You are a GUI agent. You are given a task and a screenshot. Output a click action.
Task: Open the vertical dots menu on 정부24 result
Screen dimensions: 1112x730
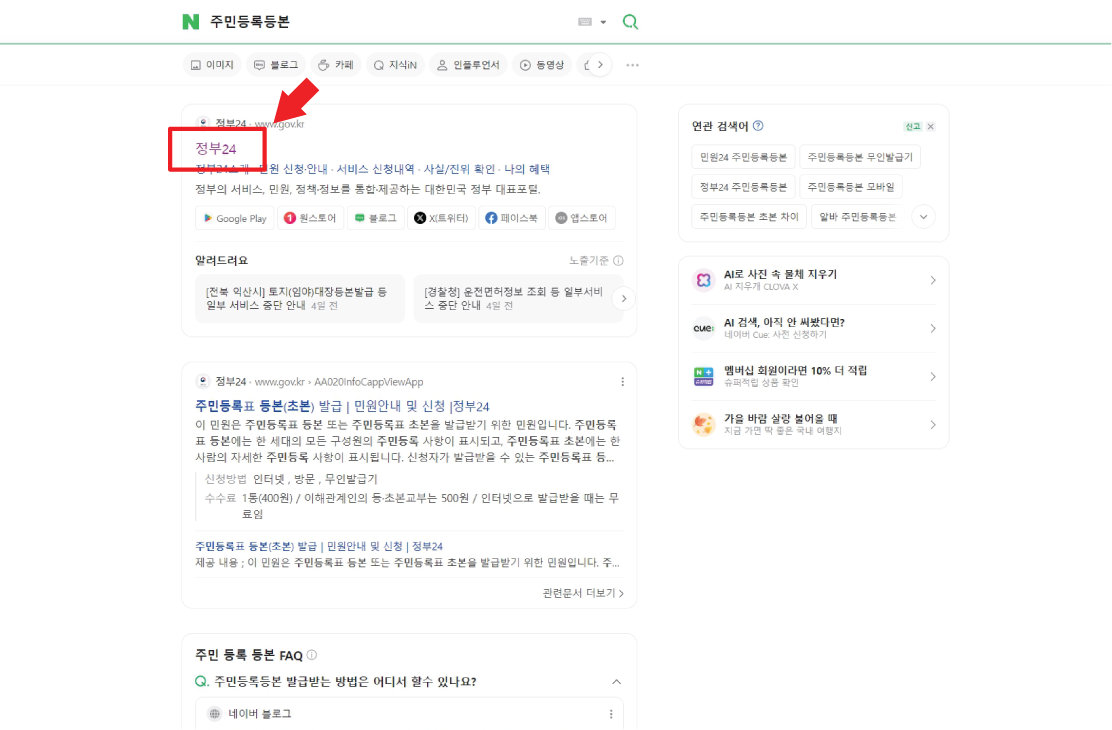(x=623, y=382)
